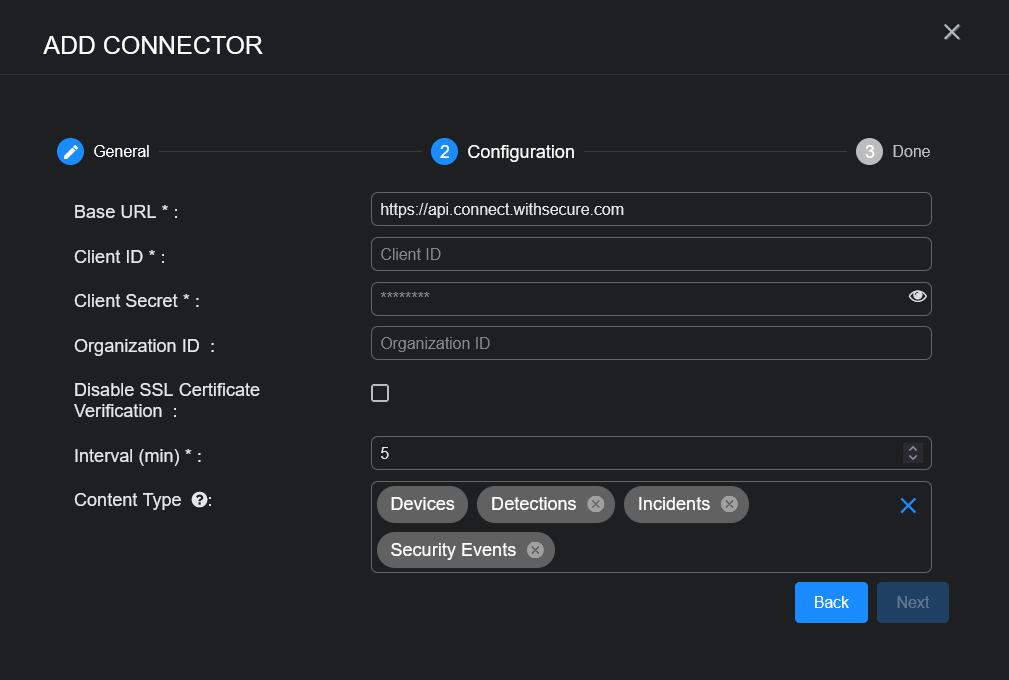
Task: Open the Content Type help tooltip icon
Action: tap(199, 500)
